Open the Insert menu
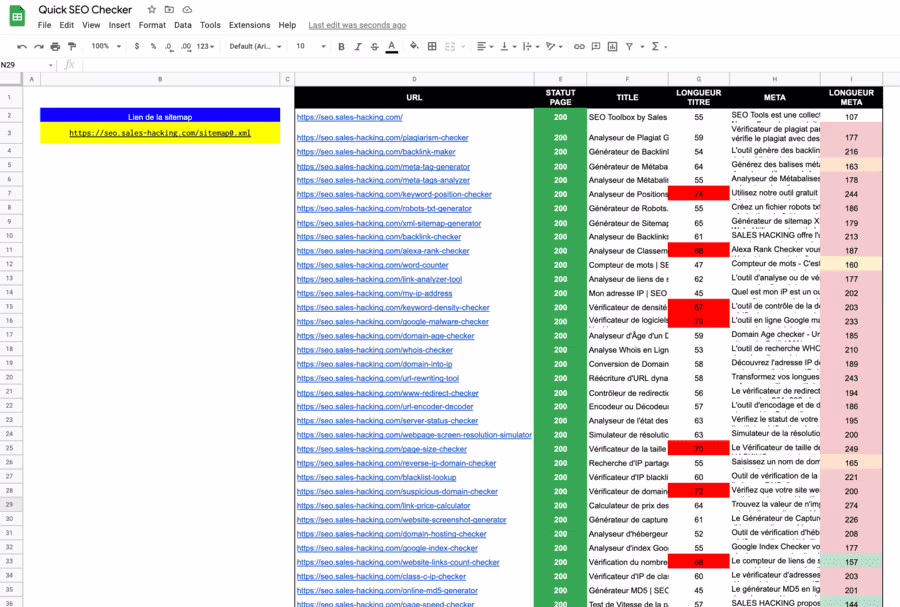The height and width of the screenshot is (607, 900). point(119,25)
